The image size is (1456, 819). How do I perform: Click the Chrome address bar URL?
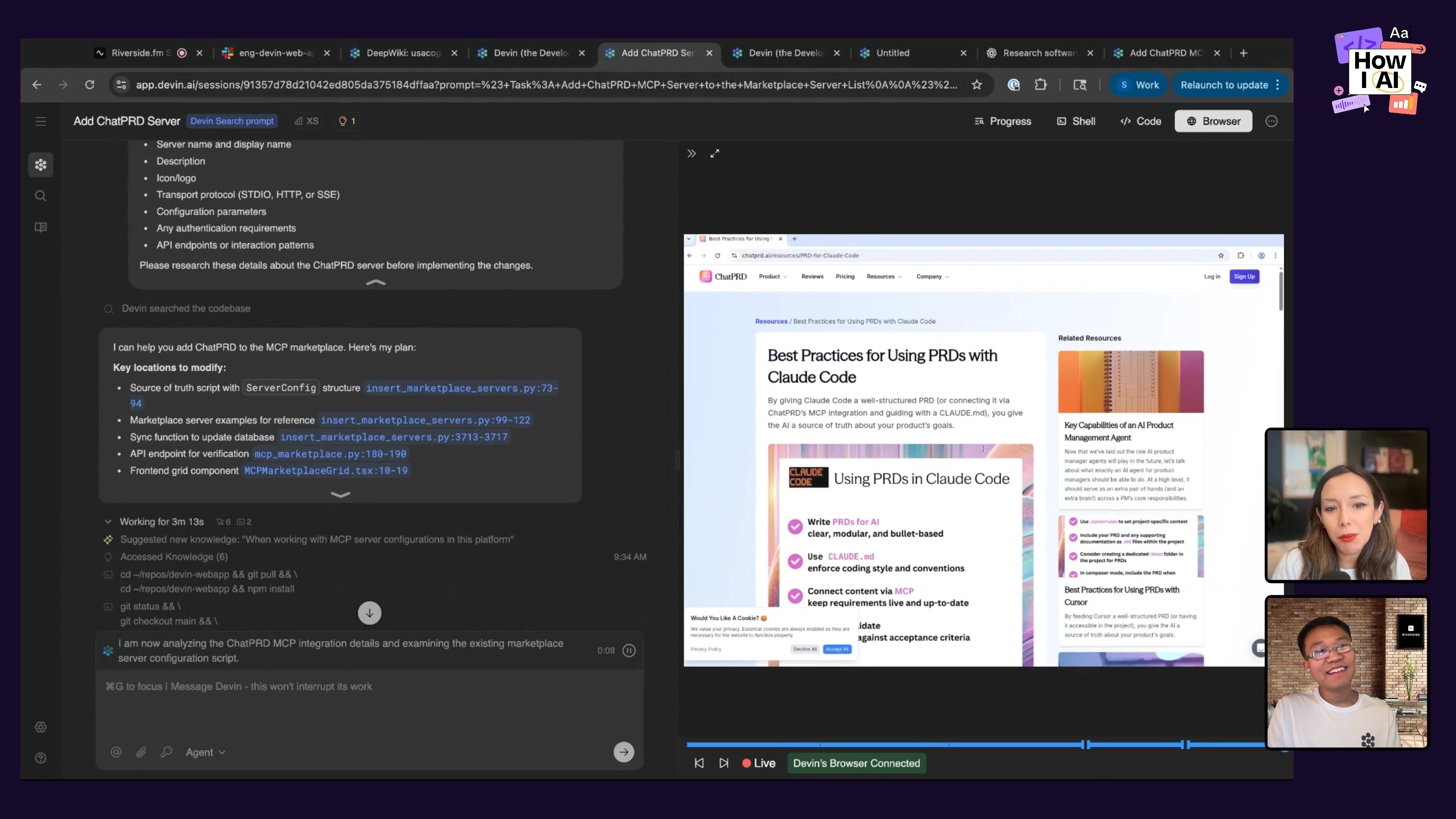[546, 85]
